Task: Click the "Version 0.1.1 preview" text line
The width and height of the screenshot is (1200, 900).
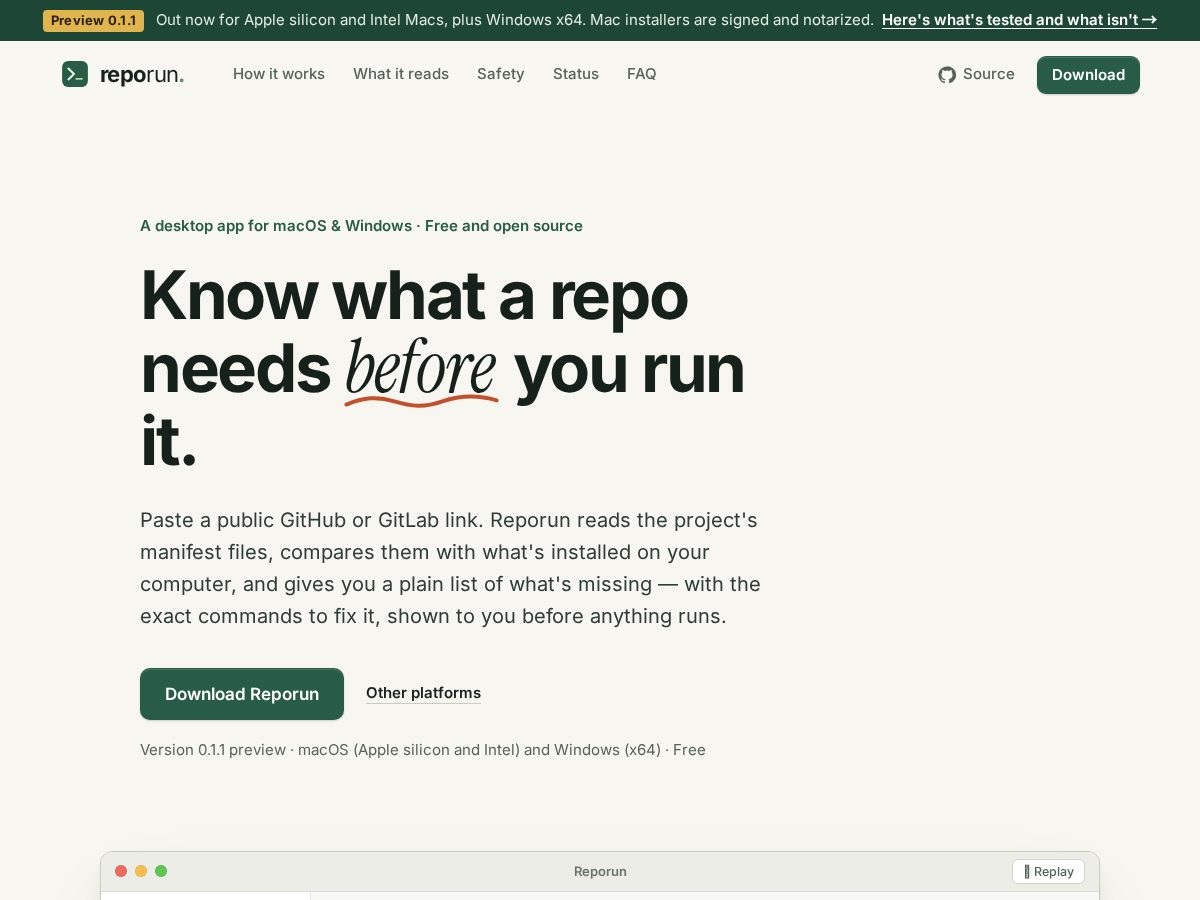Action: [x=423, y=750]
